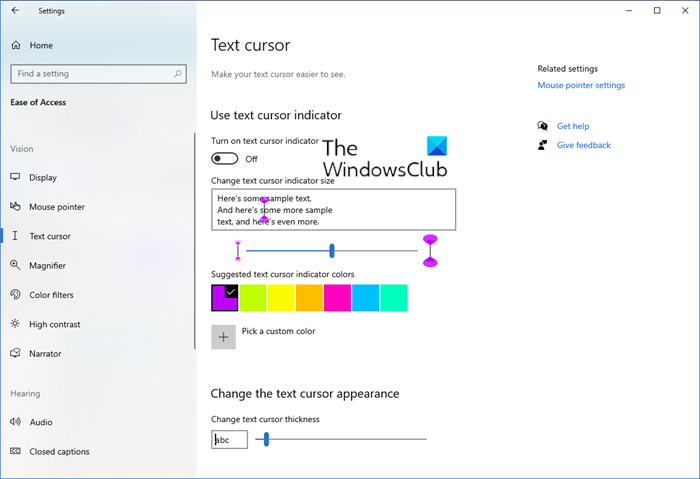Select the yellow indicator color swatch
Screen dimensions: 700x479
(281, 298)
